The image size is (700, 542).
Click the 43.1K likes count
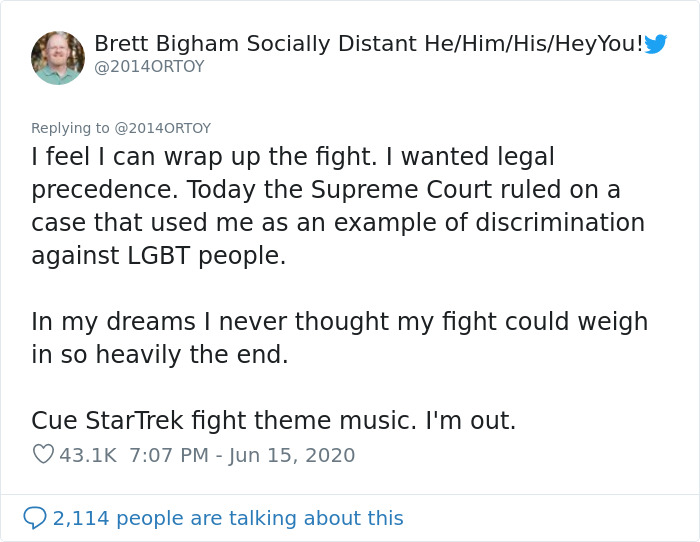click(88, 455)
